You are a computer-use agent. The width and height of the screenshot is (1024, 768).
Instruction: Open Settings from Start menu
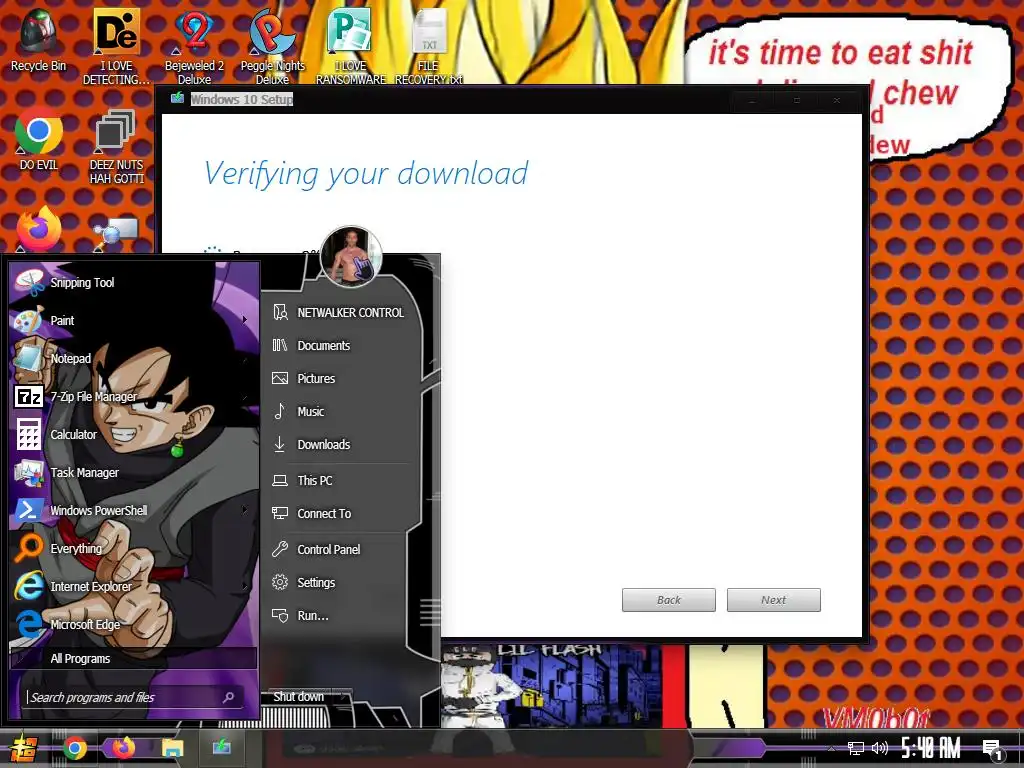(339, 583)
